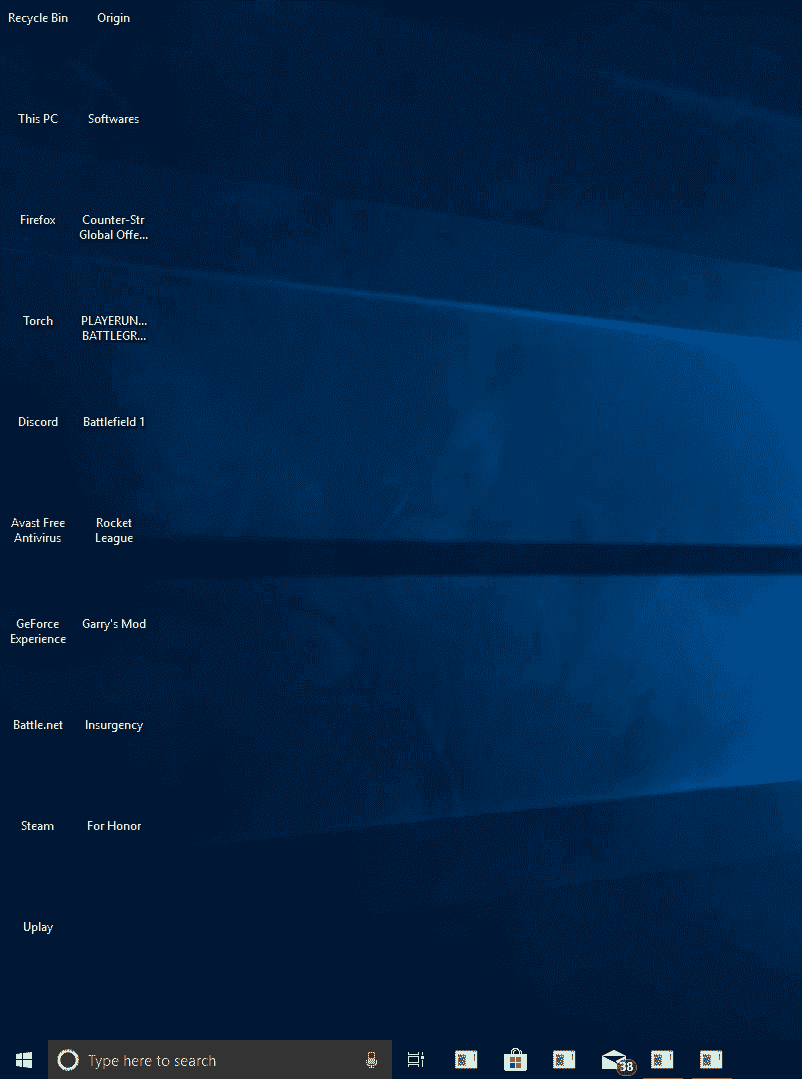Select the Softwares desktop folder
The image size is (802, 1079).
click(x=114, y=119)
